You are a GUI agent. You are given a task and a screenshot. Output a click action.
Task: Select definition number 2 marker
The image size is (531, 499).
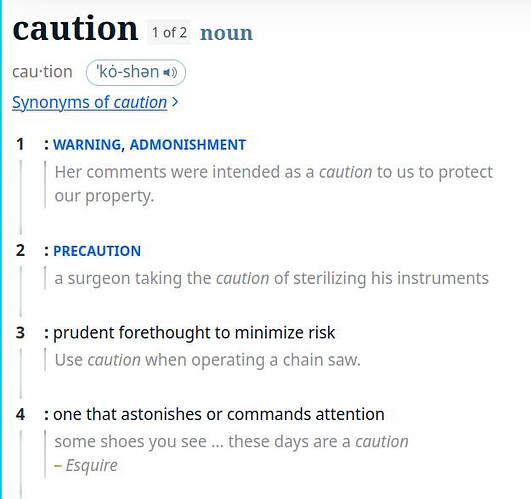pyautogui.click(x=20, y=251)
